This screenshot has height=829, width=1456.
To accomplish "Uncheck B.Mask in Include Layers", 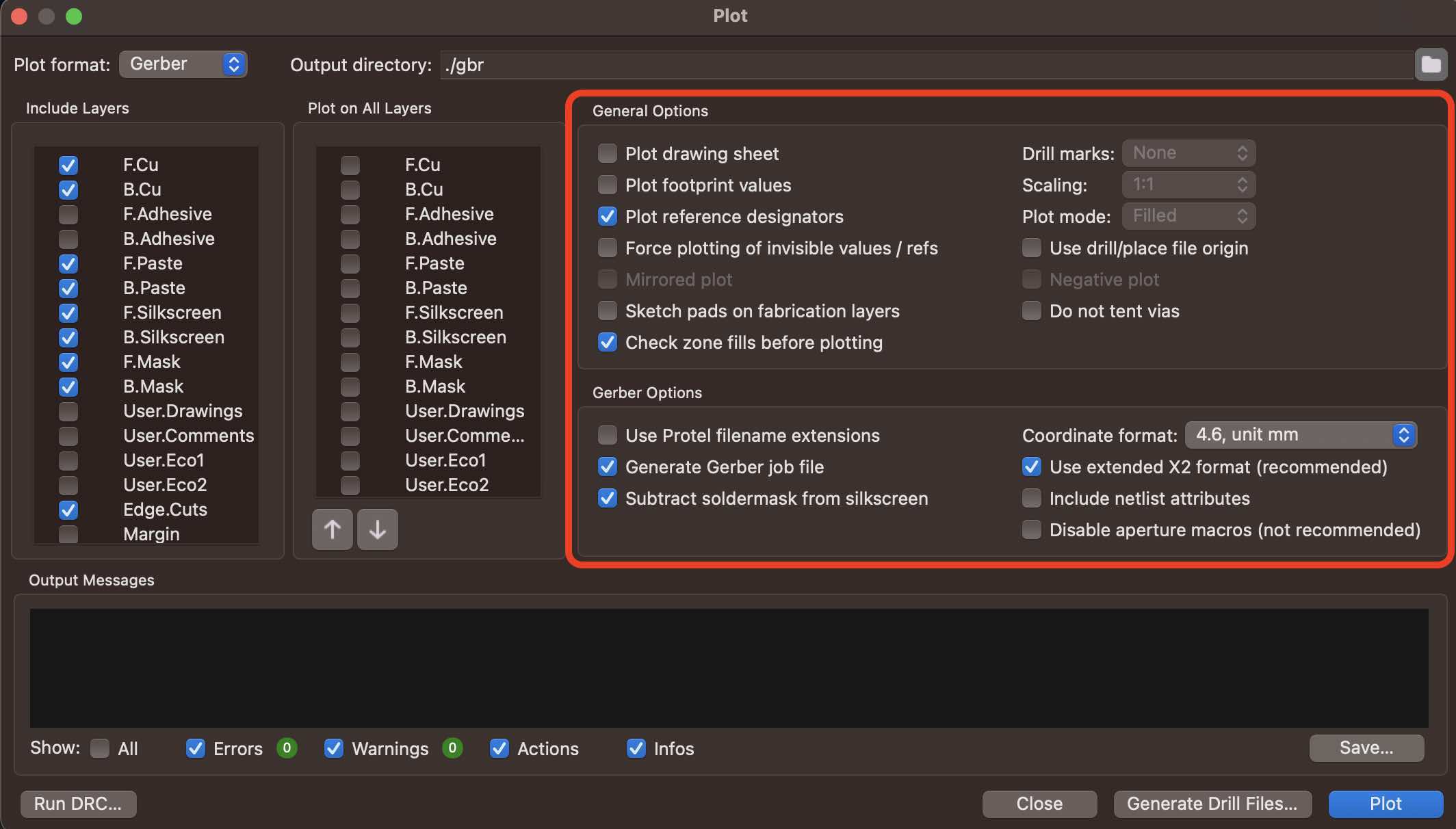I will 68,386.
